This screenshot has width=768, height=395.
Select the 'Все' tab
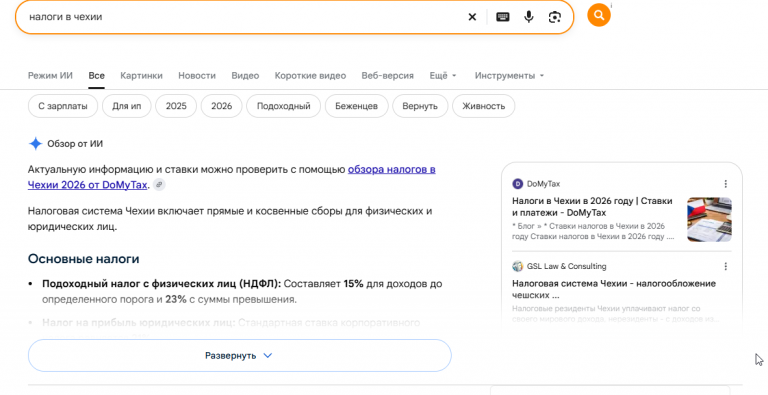point(96,75)
